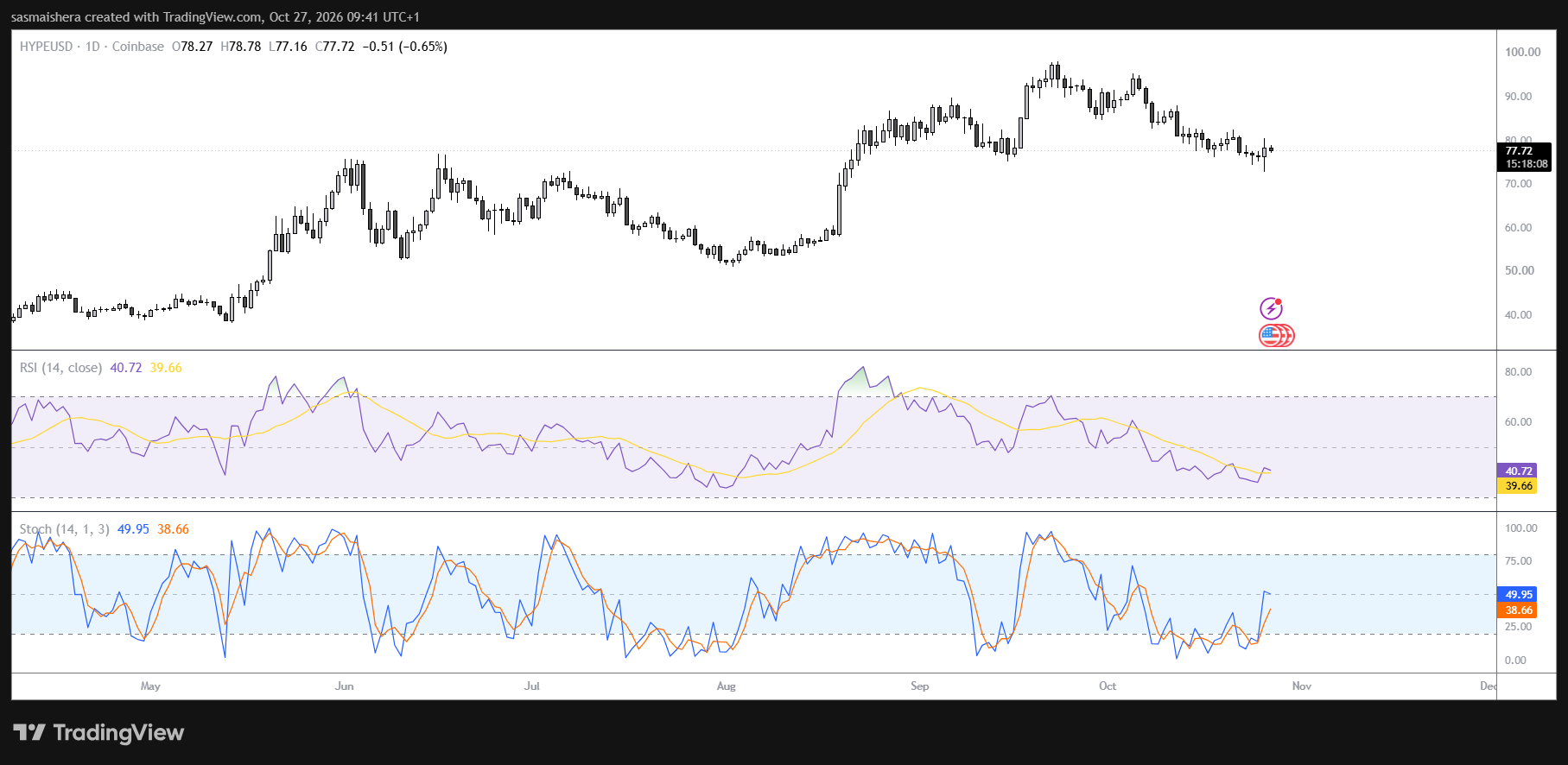1568x765 pixels.
Task: Click the change value −0.51 (−0.65%)
Action: coord(406,47)
